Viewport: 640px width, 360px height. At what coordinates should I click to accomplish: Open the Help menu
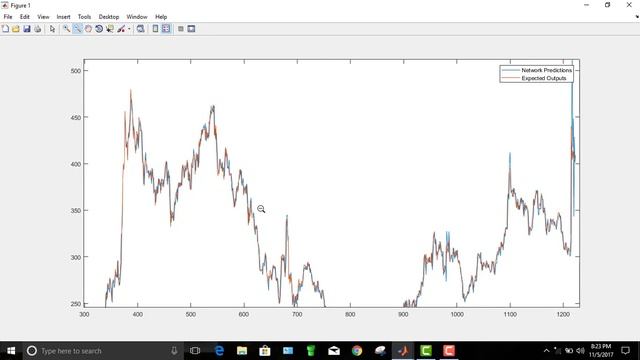coord(161,17)
